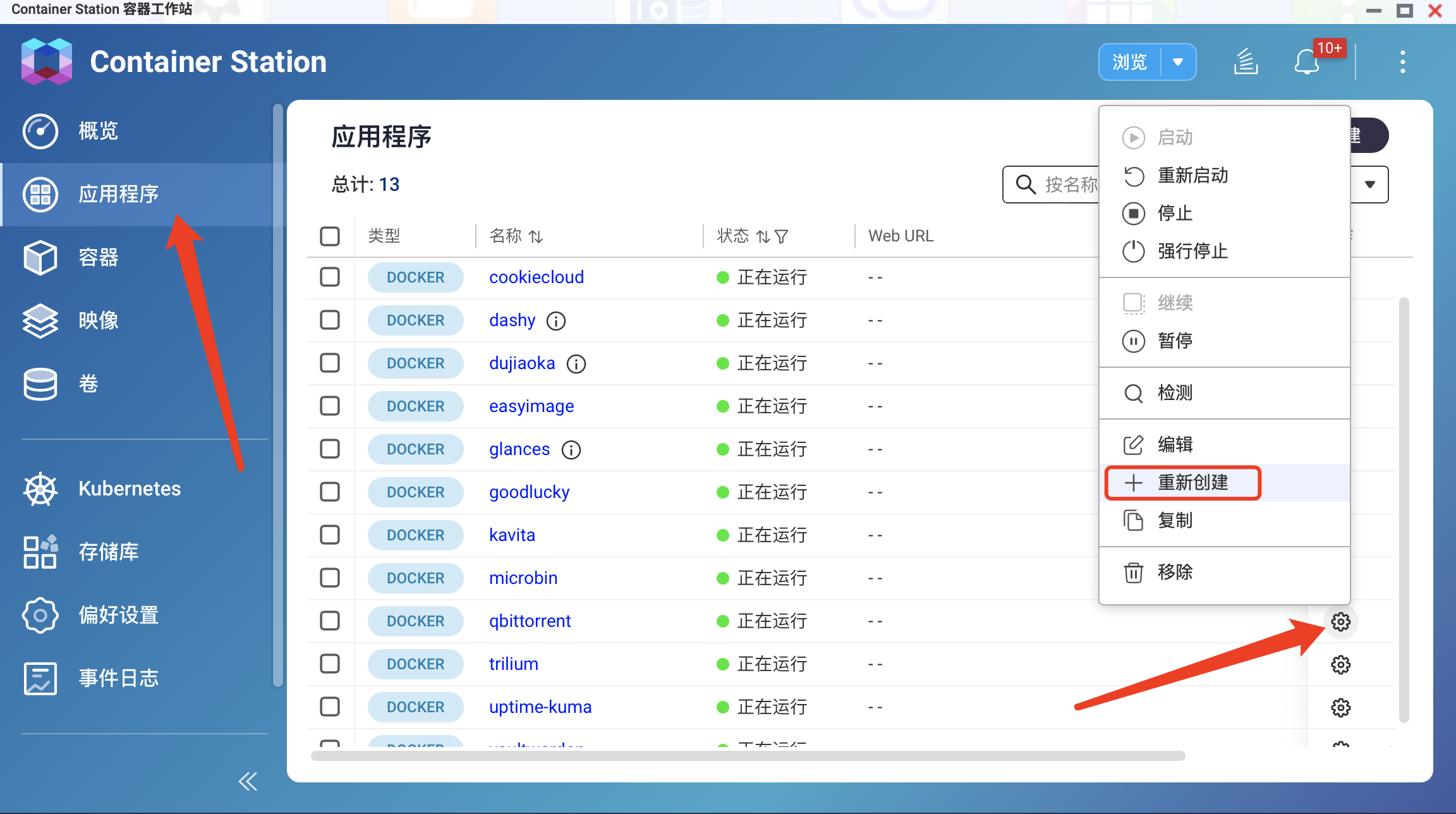Screen dimensions: 1456x814
Task: Open the 存储库 repository sidebar icon
Action: [x=40, y=552]
